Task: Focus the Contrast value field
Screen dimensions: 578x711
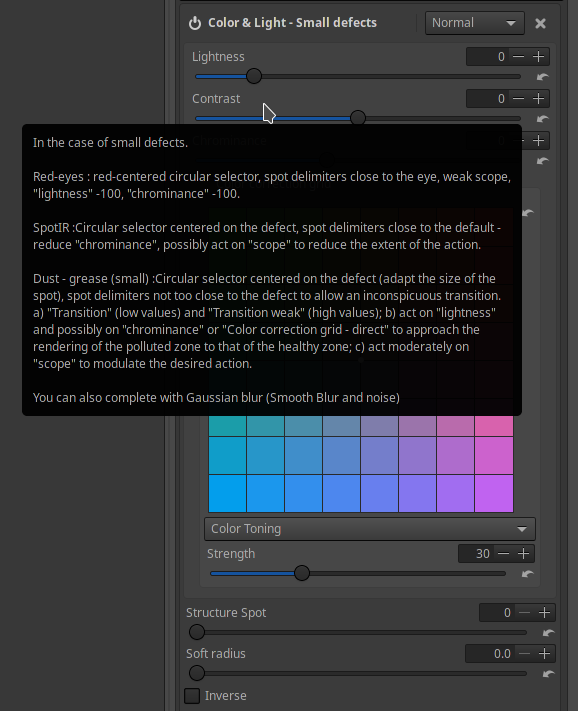Action: (488, 99)
